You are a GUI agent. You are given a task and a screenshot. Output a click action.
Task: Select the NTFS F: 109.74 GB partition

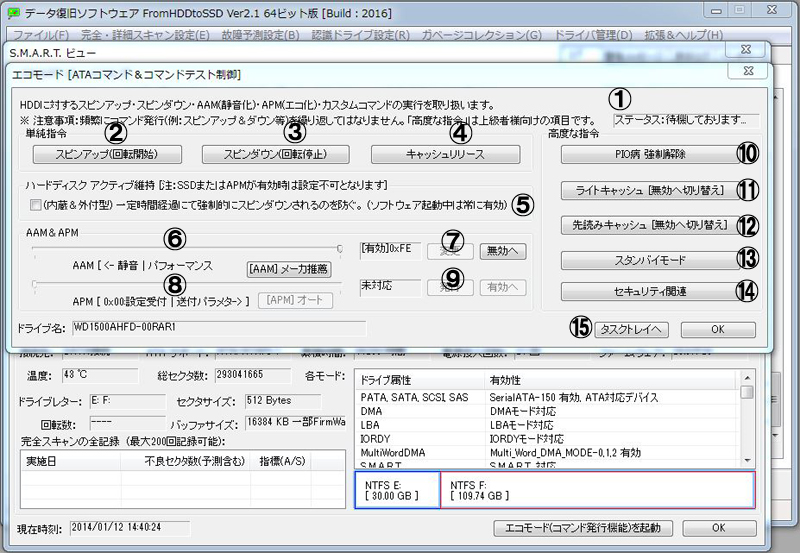point(597,490)
